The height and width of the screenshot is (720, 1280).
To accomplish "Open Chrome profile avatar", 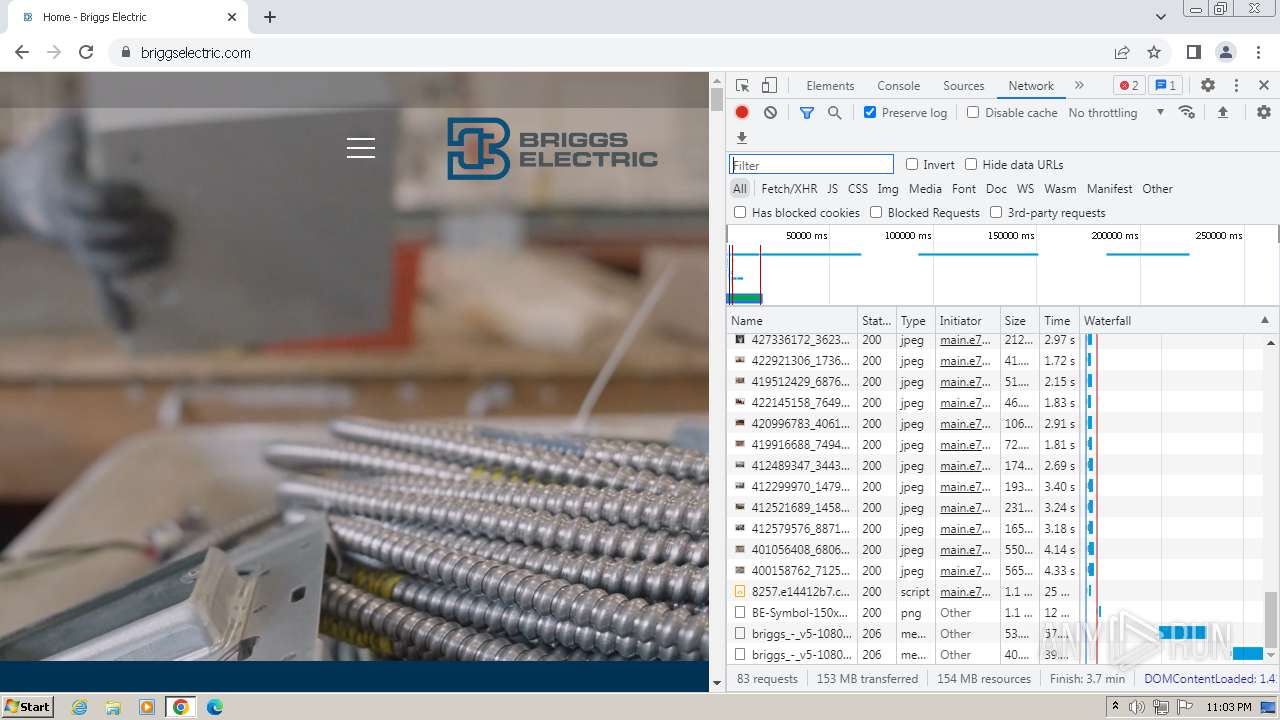I will (1226, 52).
